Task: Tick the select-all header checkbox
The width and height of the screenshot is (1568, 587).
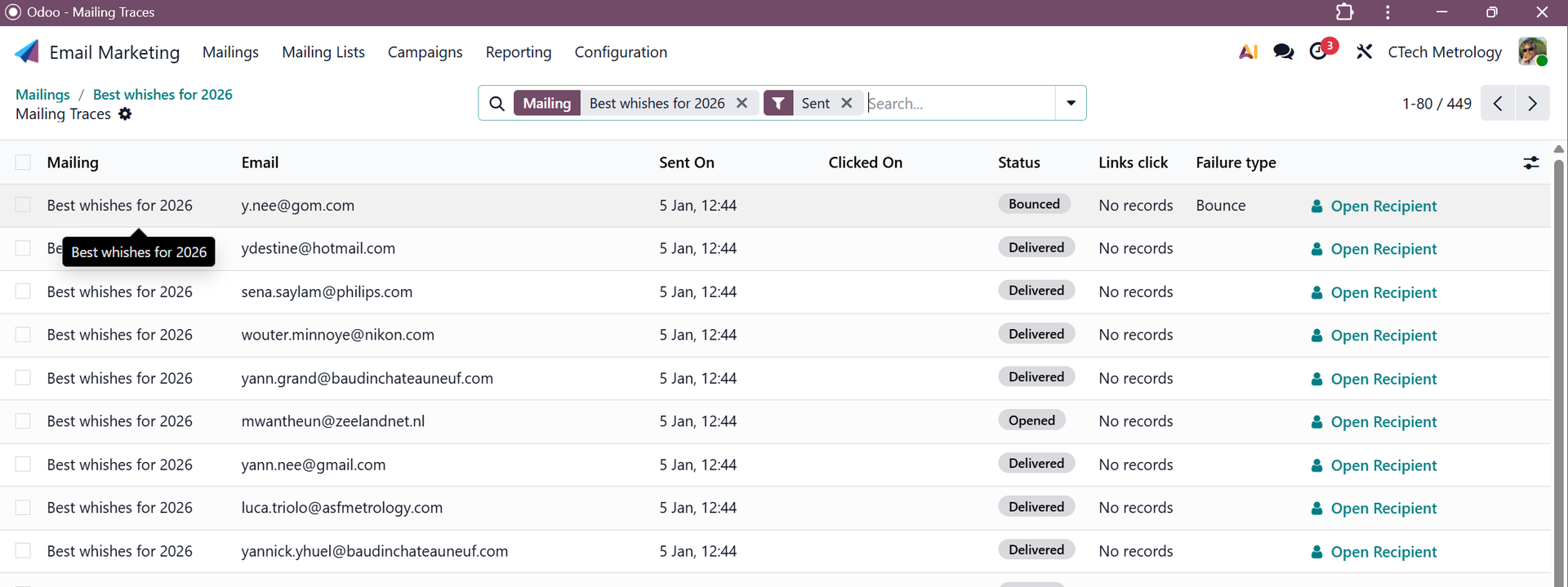Action: [23, 162]
